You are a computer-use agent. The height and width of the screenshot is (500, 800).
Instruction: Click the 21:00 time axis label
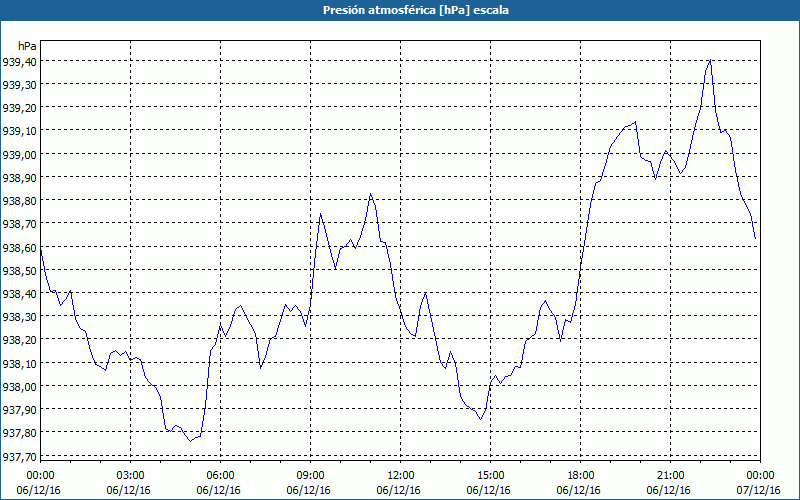click(670, 475)
